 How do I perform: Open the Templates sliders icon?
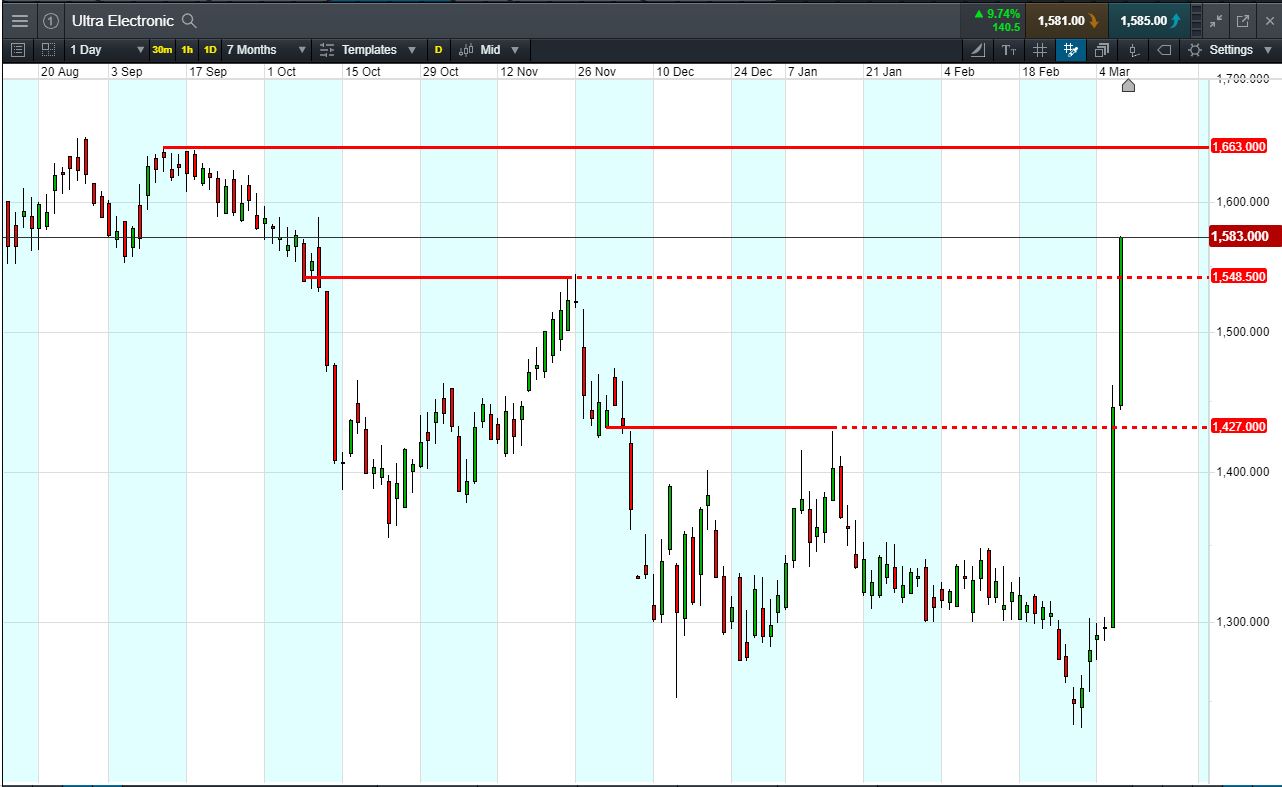pyautogui.click(x=327, y=49)
